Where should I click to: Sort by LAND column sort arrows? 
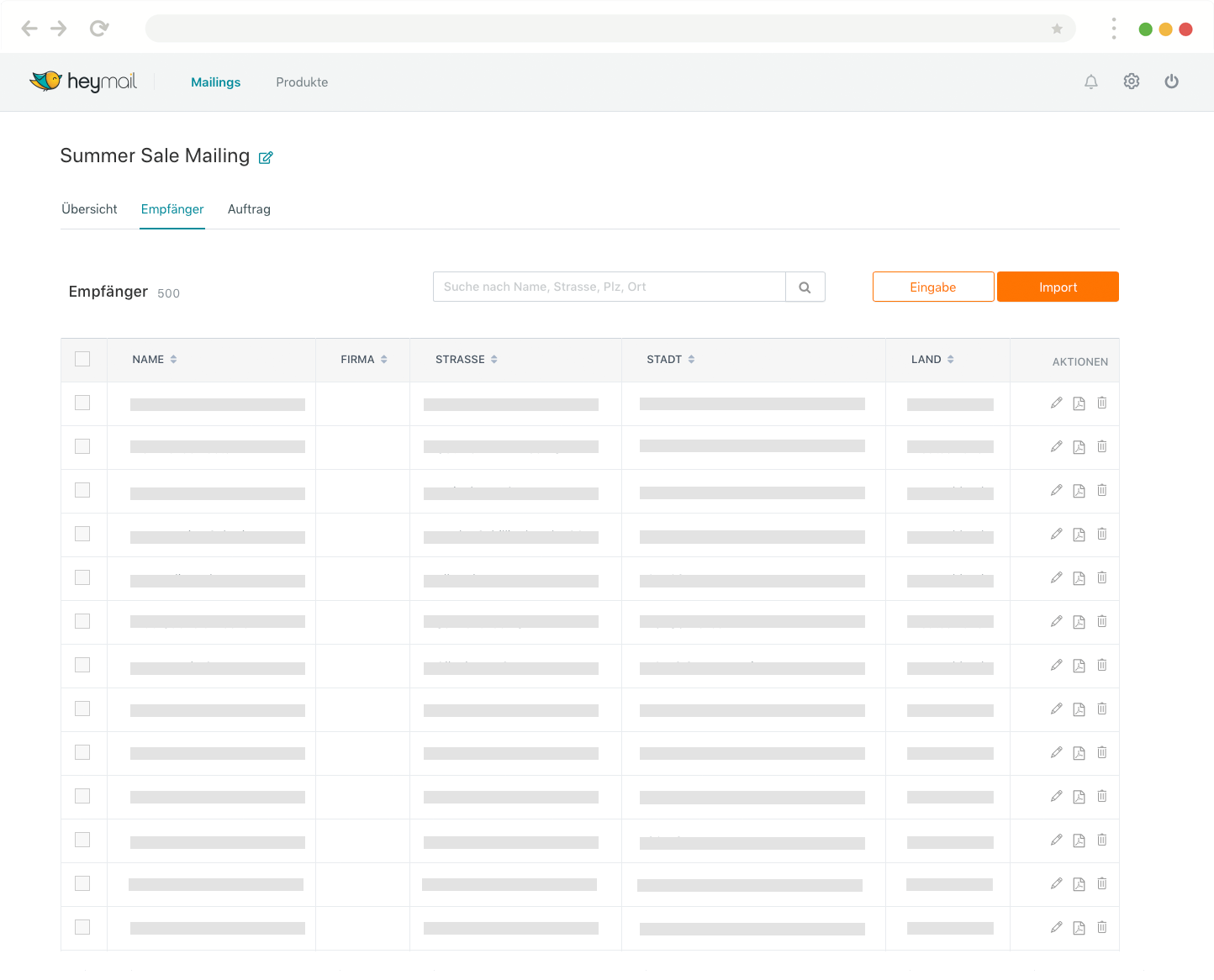coord(950,360)
